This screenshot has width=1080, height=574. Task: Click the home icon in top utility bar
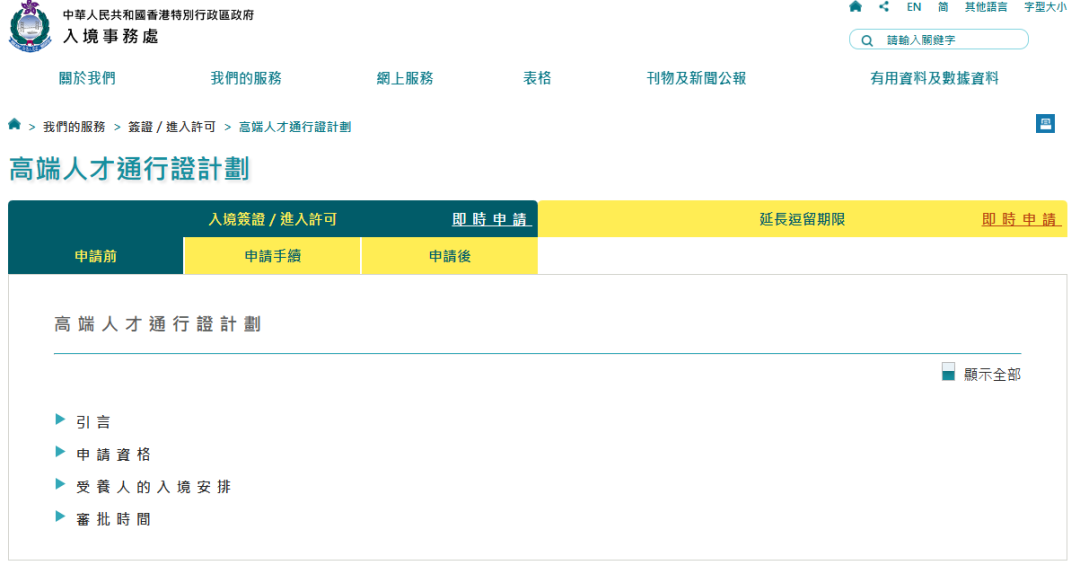tap(855, 7)
